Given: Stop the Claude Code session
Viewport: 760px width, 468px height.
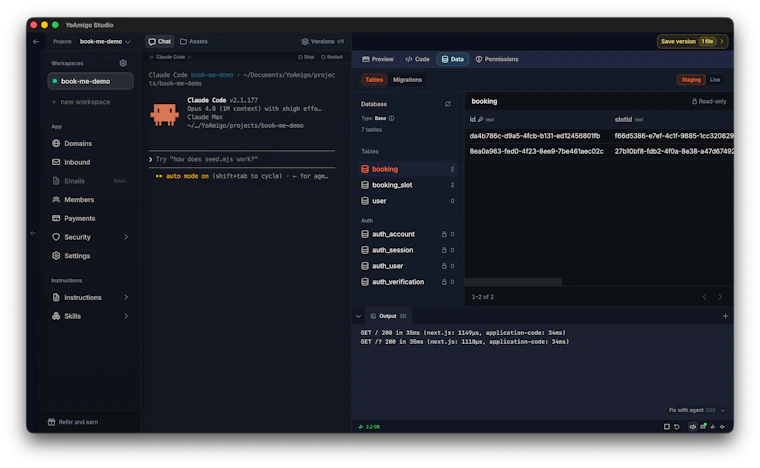Looking at the screenshot, I should click(306, 57).
